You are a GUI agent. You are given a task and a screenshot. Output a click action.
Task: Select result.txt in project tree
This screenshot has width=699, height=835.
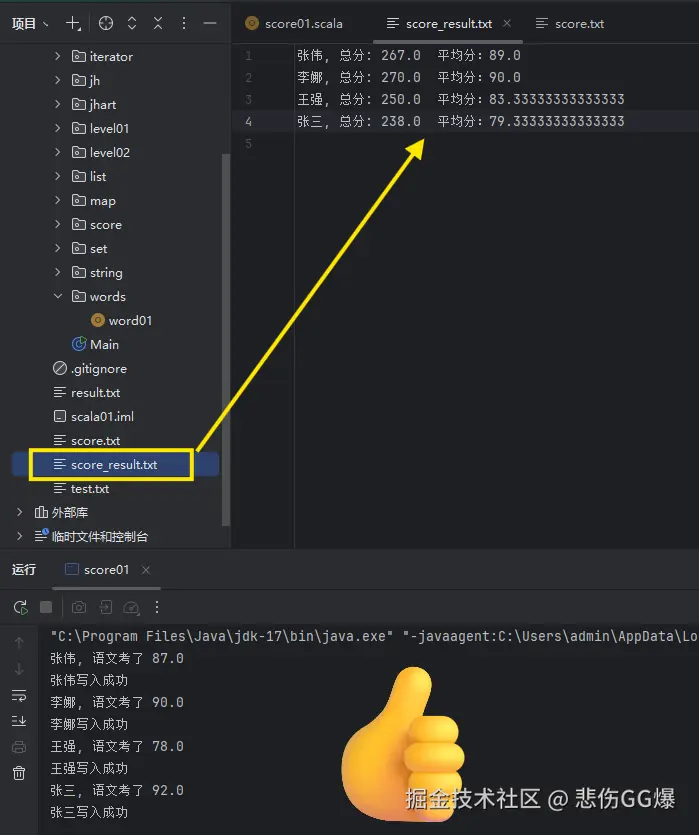87,392
